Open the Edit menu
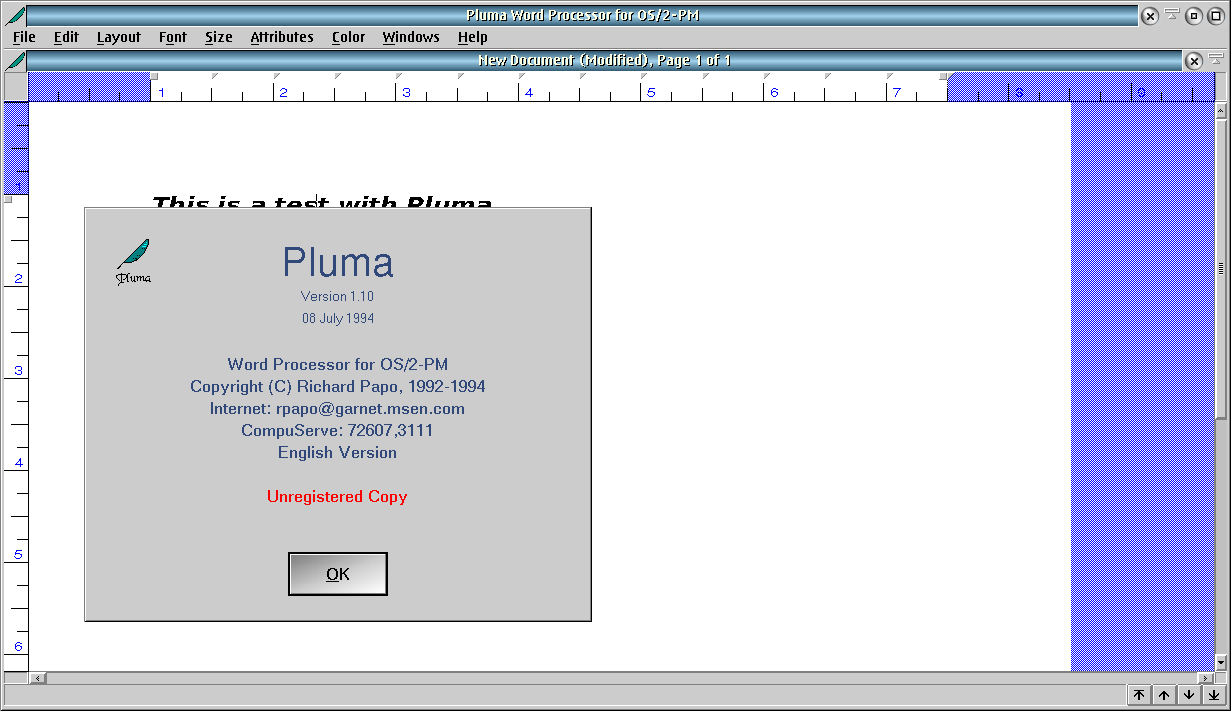The image size is (1231, 711). (66, 37)
